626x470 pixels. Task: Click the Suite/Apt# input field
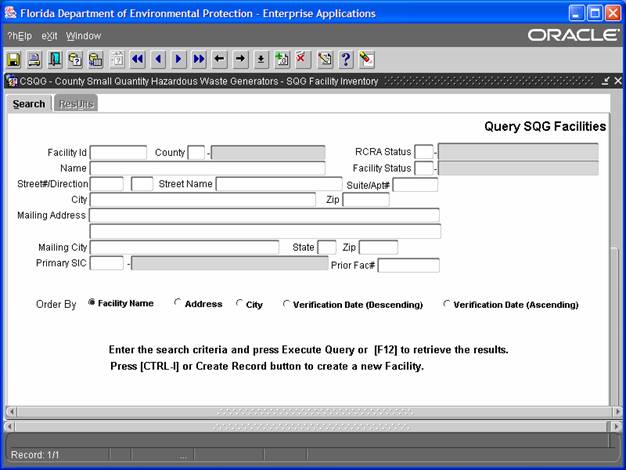[415, 185]
